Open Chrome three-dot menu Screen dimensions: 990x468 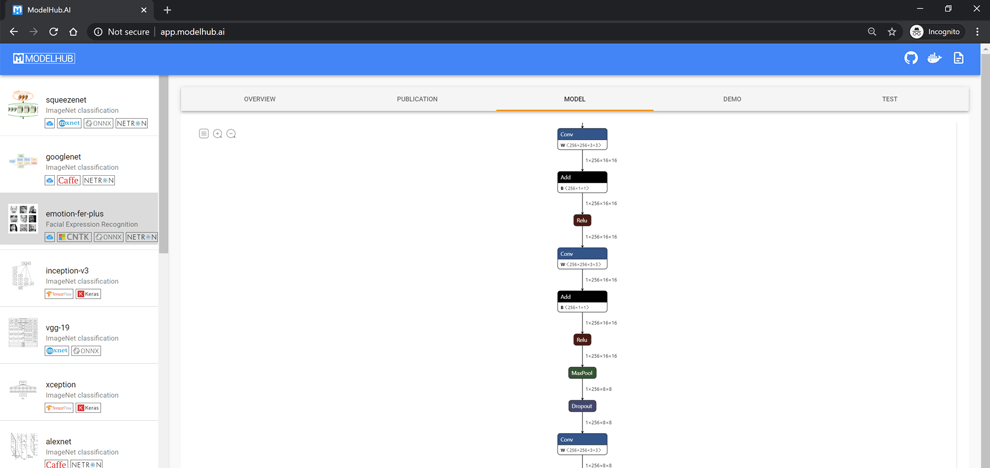(977, 32)
